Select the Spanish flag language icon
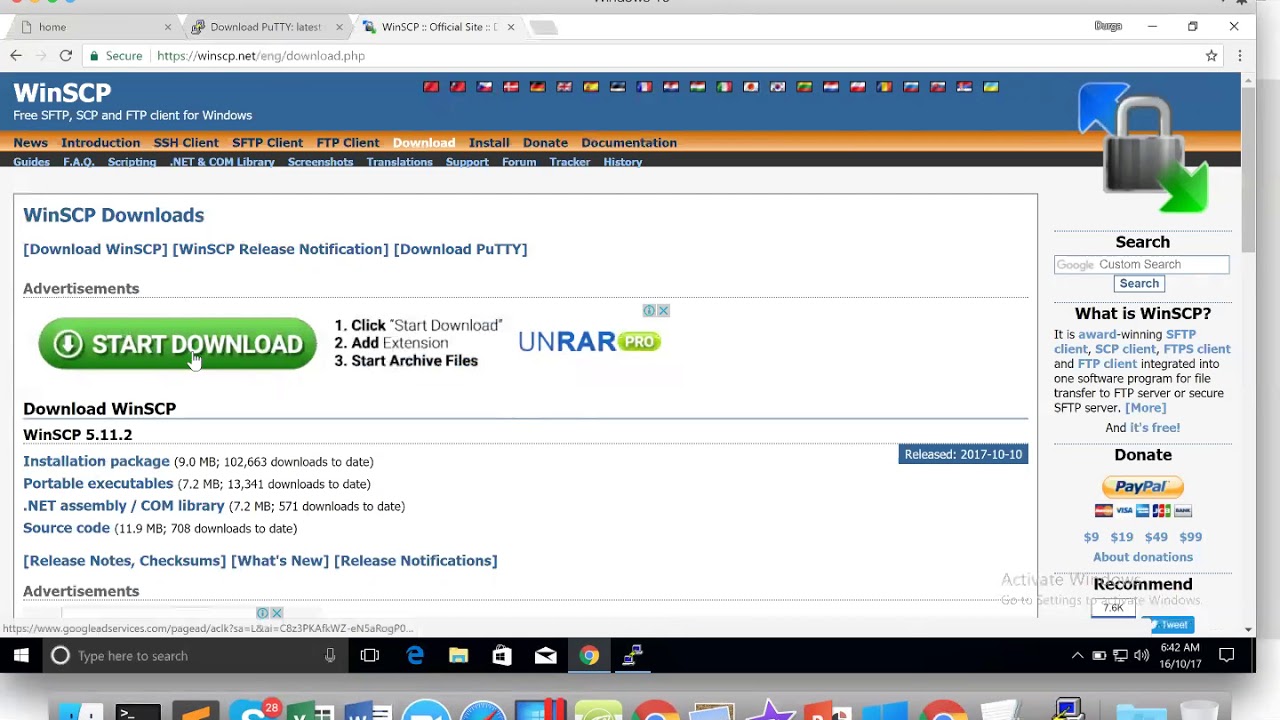The image size is (1280, 720). click(591, 87)
